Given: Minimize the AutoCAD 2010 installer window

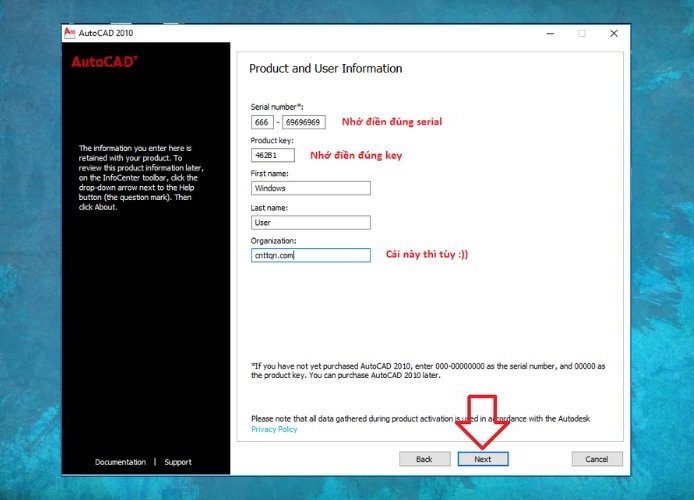Looking at the screenshot, I should (549, 33).
